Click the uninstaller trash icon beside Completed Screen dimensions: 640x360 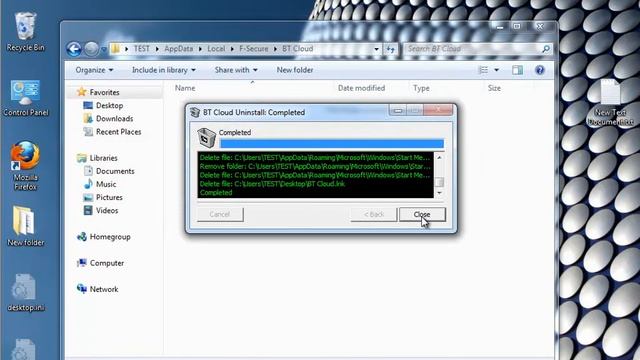click(206, 138)
